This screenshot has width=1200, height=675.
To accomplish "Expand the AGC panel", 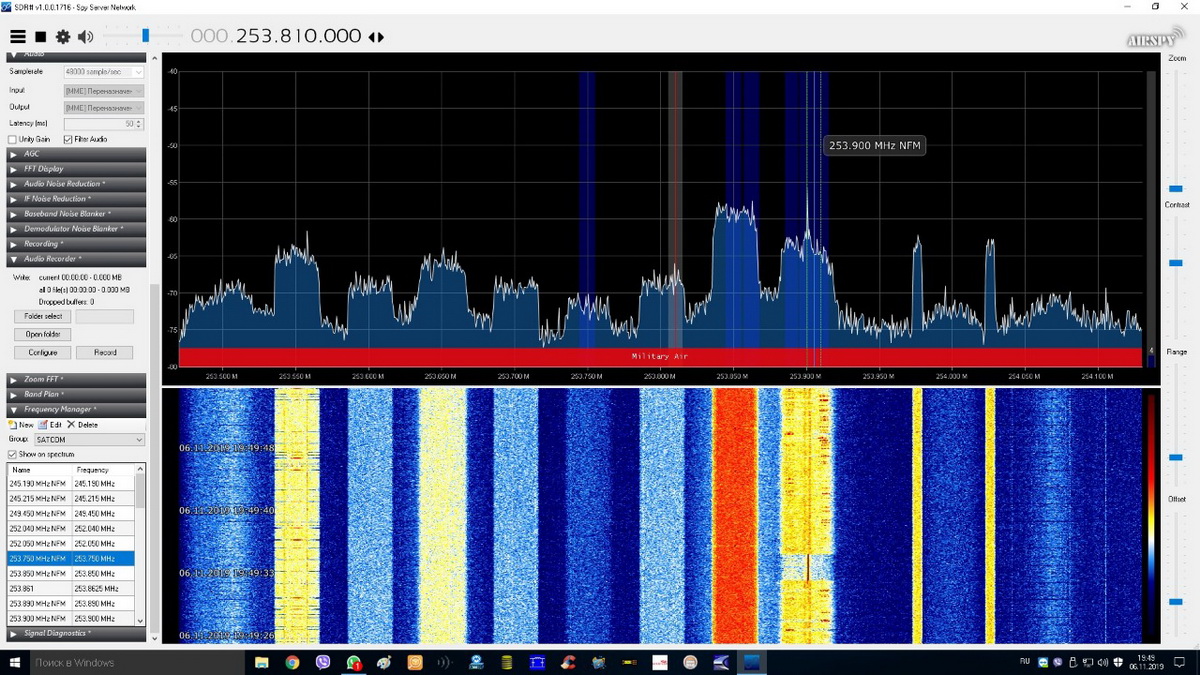I will click(76, 154).
